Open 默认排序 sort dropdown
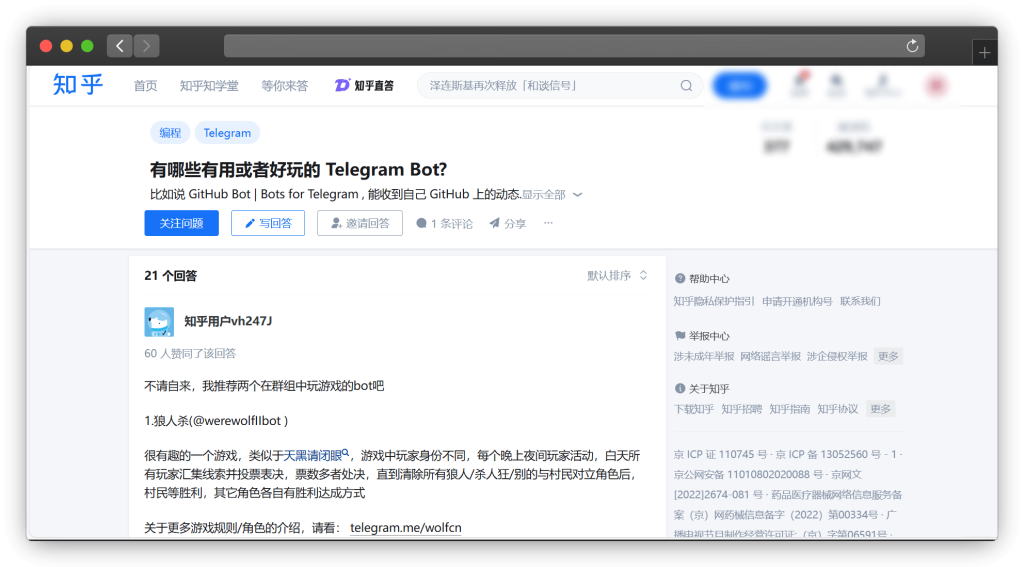Viewport: 1024px width, 567px height. point(617,276)
